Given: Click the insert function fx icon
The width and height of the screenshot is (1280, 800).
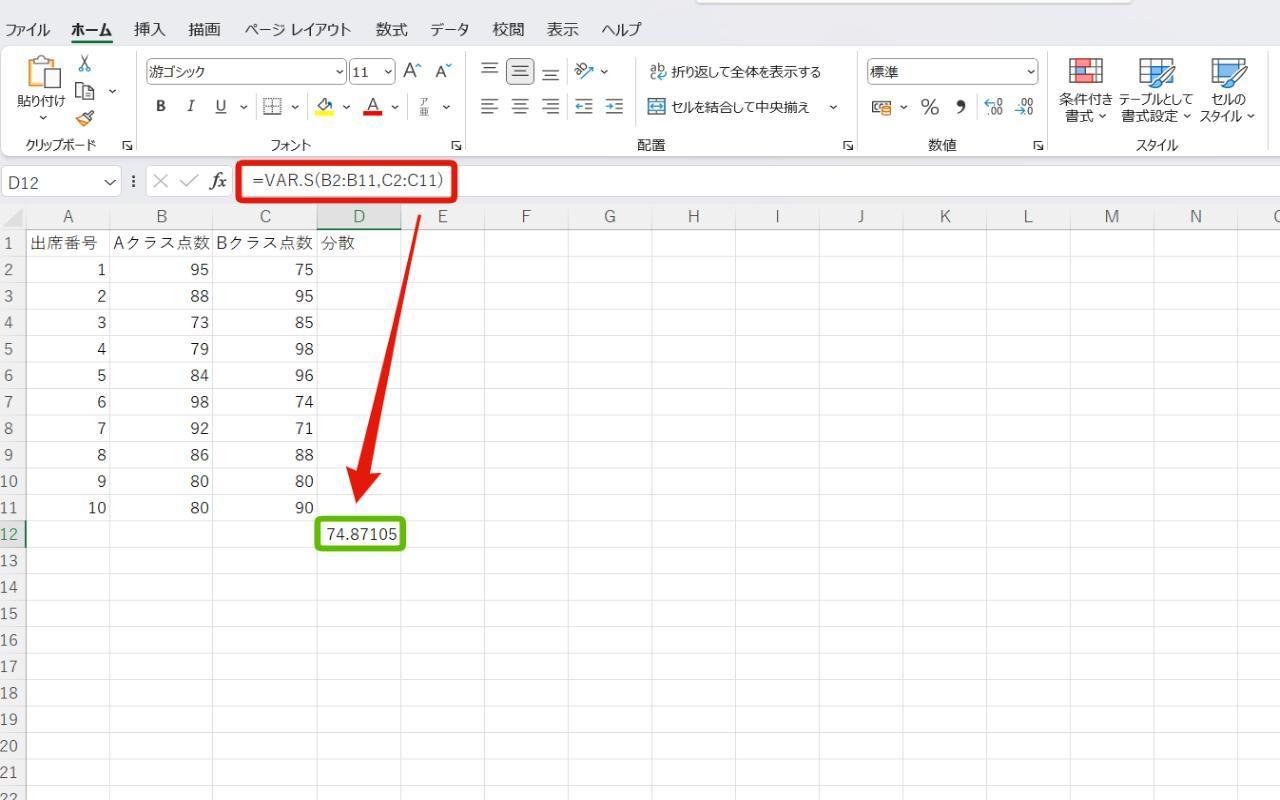Looking at the screenshot, I should 218,181.
